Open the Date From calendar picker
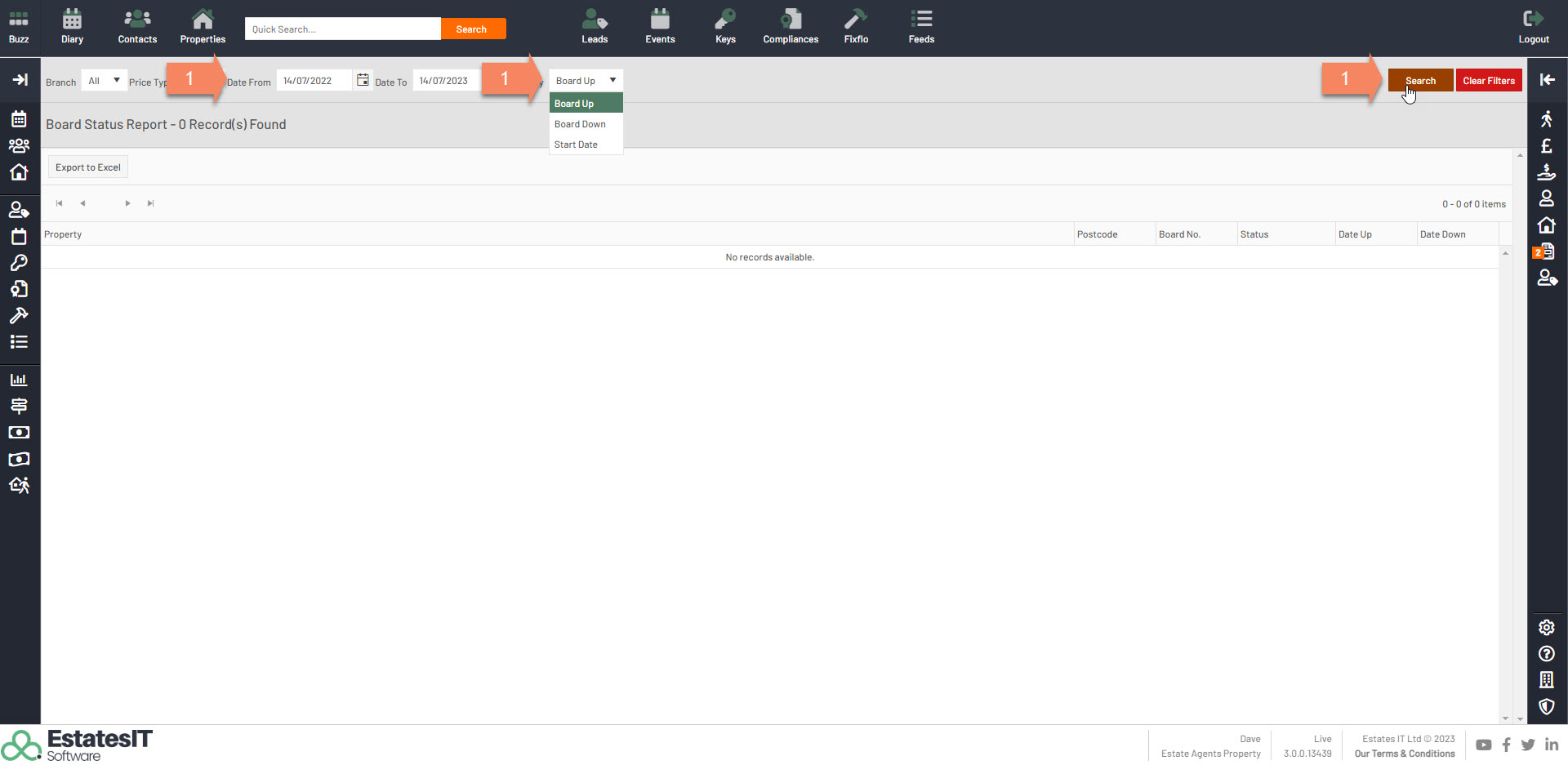Viewport: 1568px width, 765px height. [x=363, y=81]
